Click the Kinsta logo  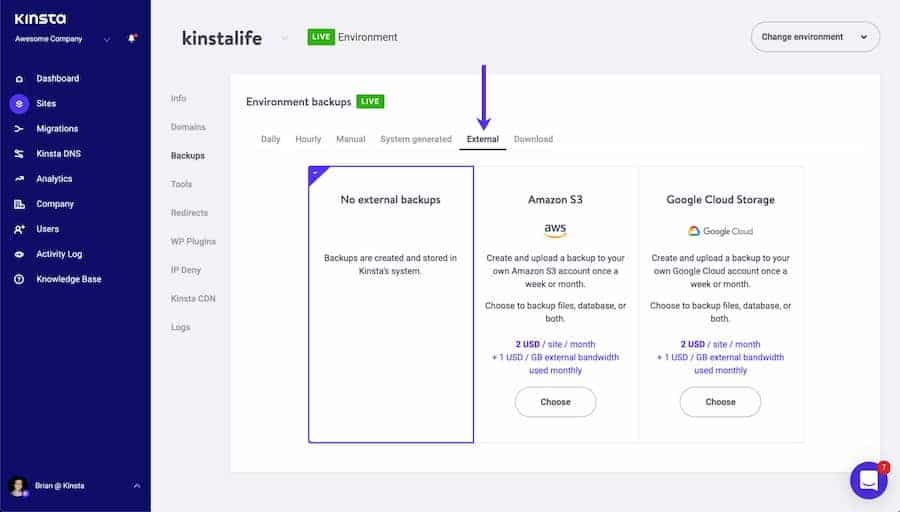[x=40, y=19]
